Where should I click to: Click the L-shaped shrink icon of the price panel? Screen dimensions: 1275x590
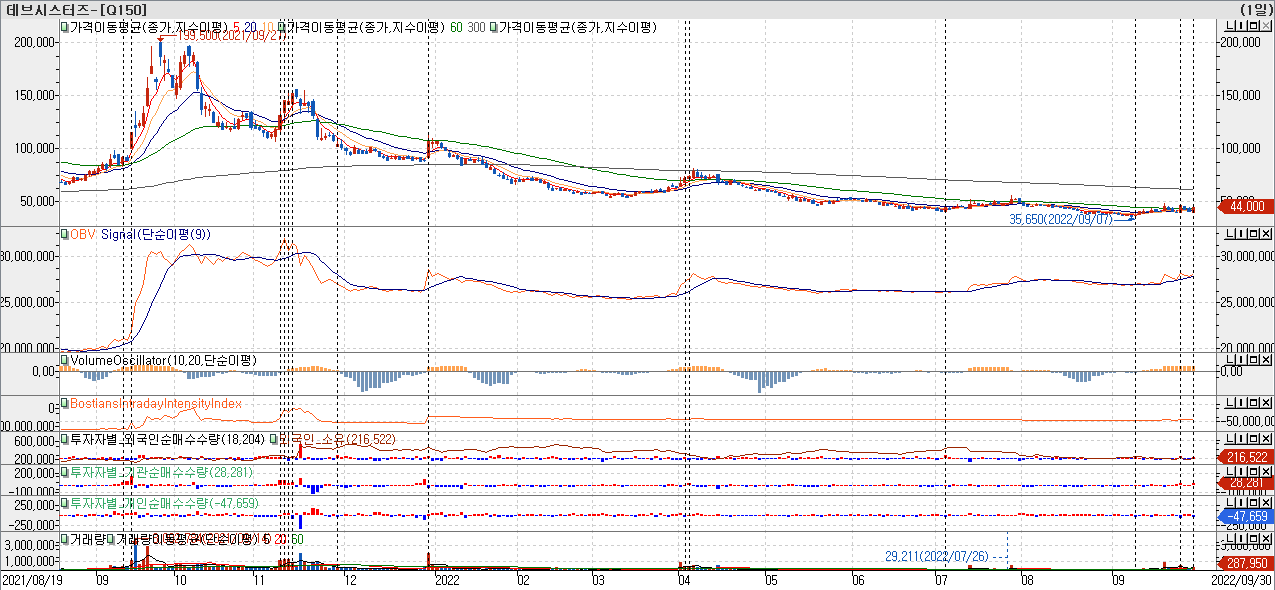coord(1230,25)
